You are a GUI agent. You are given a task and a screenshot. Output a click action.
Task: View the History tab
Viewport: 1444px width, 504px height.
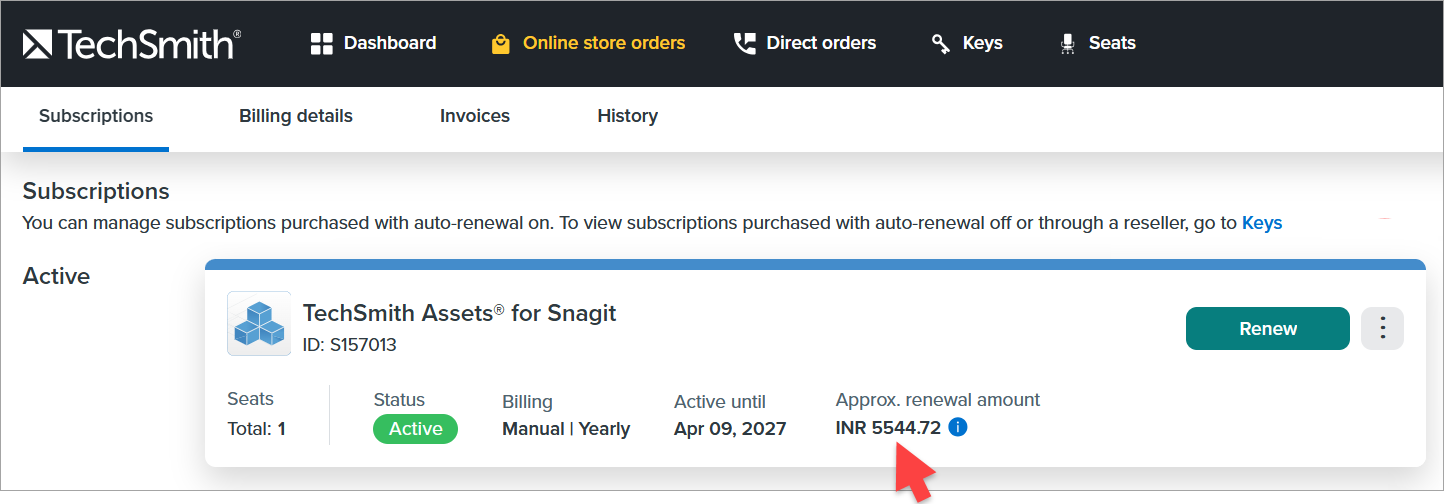point(627,116)
